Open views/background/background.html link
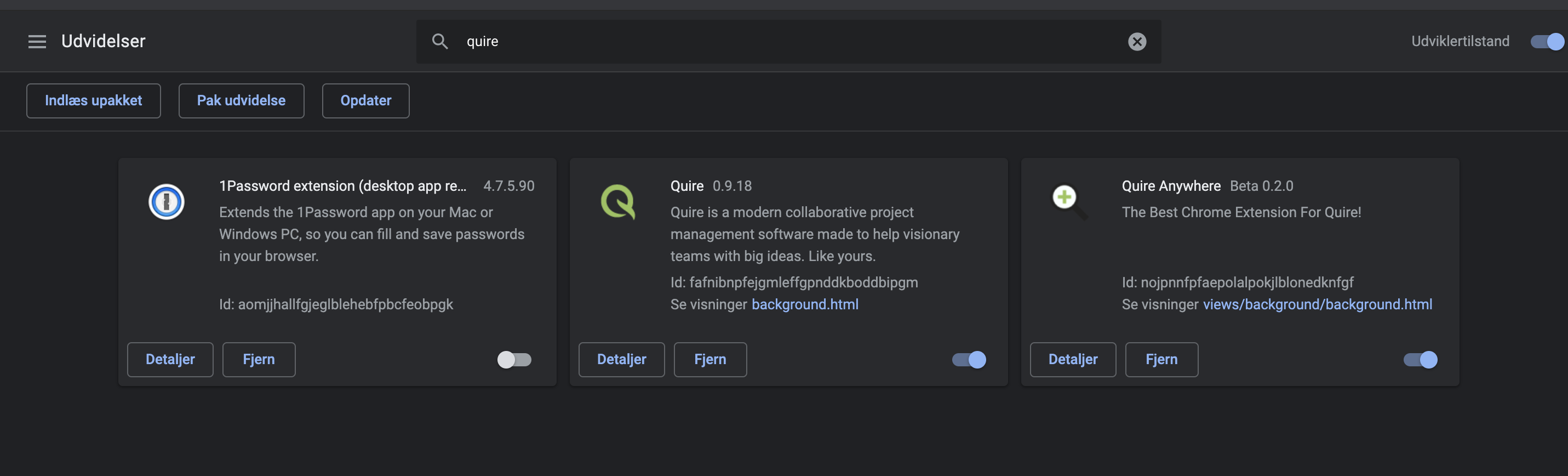The width and height of the screenshot is (1568, 476). pos(1317,304)
